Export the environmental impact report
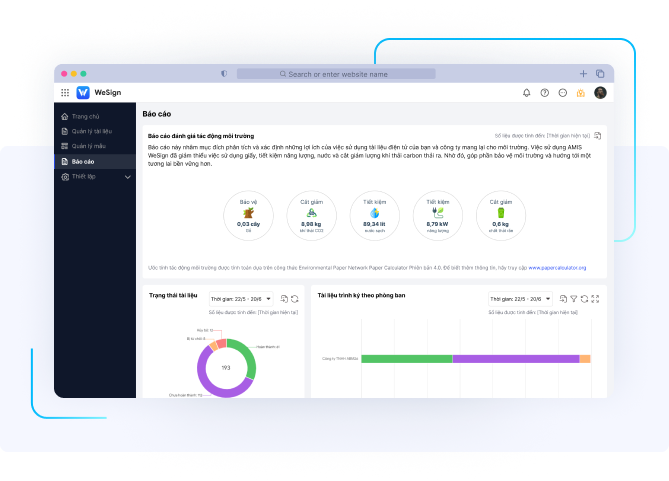669x481 pixels. pos(598,135)
